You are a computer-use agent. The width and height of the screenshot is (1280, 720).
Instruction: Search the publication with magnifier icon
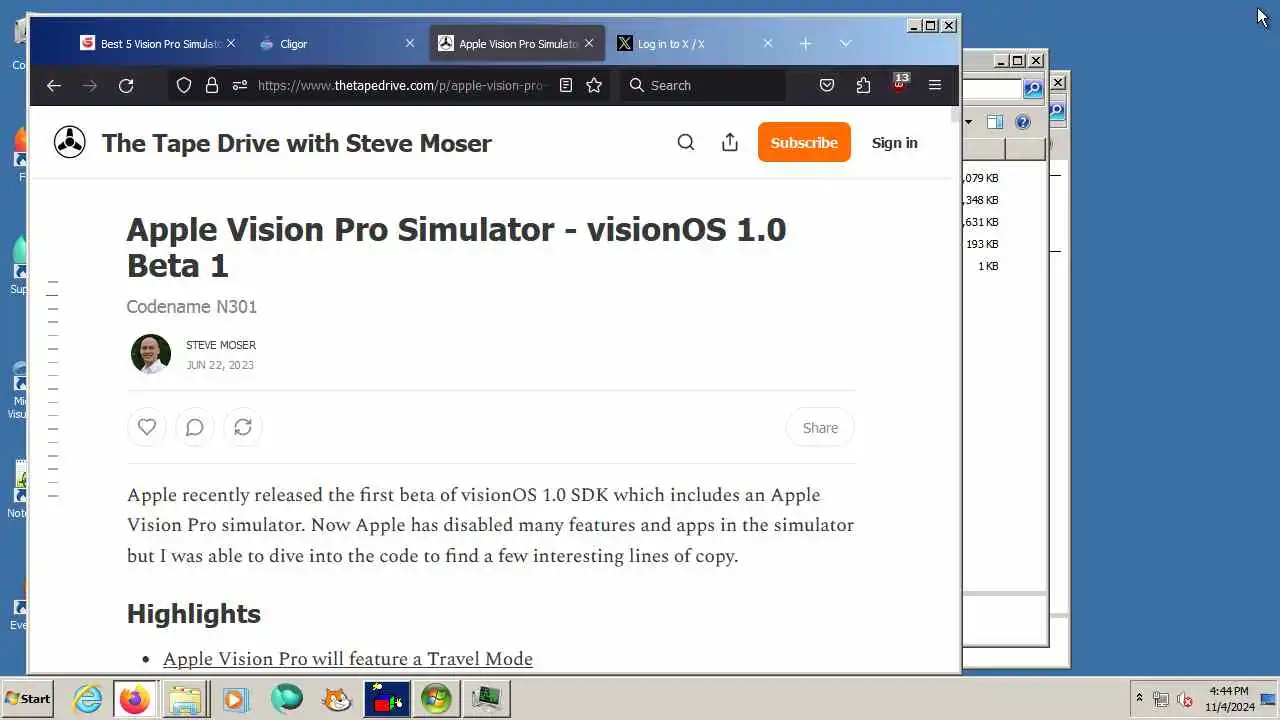tap(686, 143)
